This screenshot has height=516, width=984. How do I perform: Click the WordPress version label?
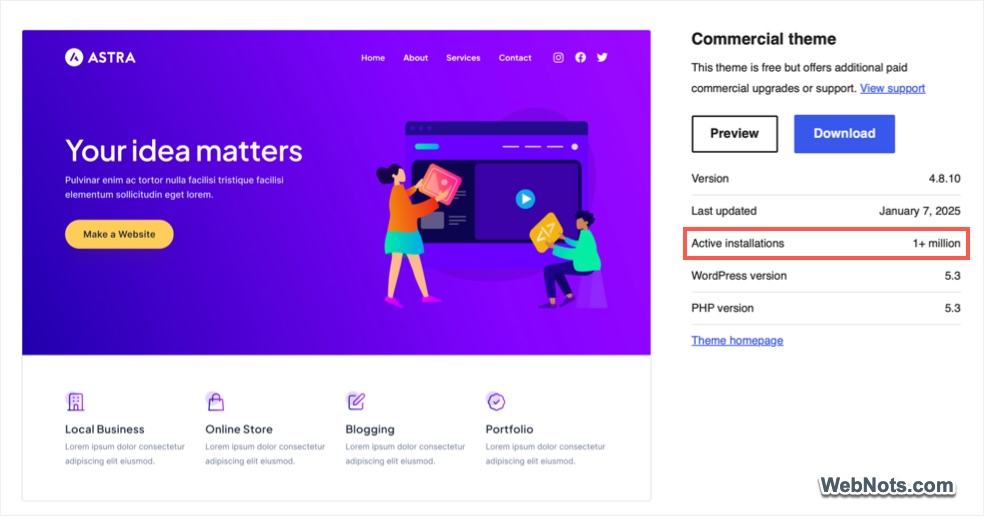pos(739,276)
